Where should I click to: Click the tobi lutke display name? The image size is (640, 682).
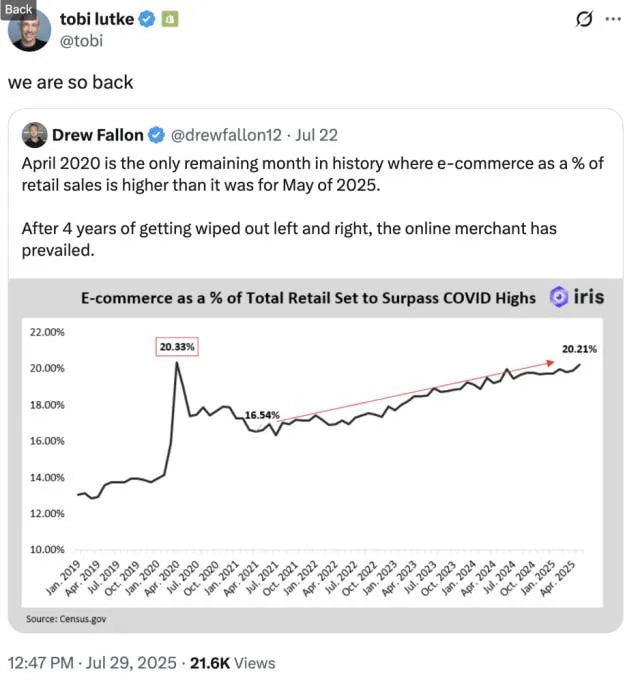pyautogui.click(x=97, y=19)
